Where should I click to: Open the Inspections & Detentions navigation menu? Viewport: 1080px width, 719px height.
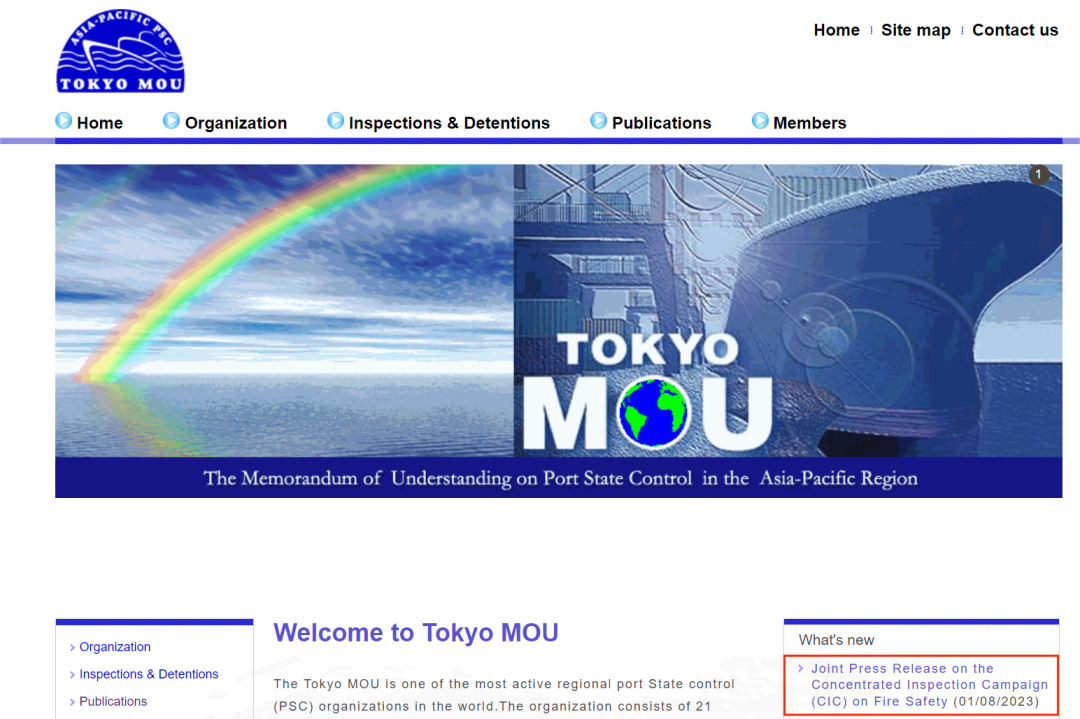pyautogui.click(x=449, y=123)
